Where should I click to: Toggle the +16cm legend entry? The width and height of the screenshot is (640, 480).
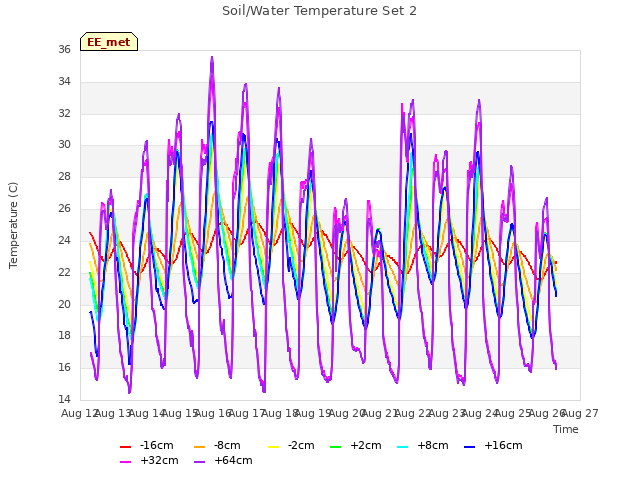(x=493, y=445)
